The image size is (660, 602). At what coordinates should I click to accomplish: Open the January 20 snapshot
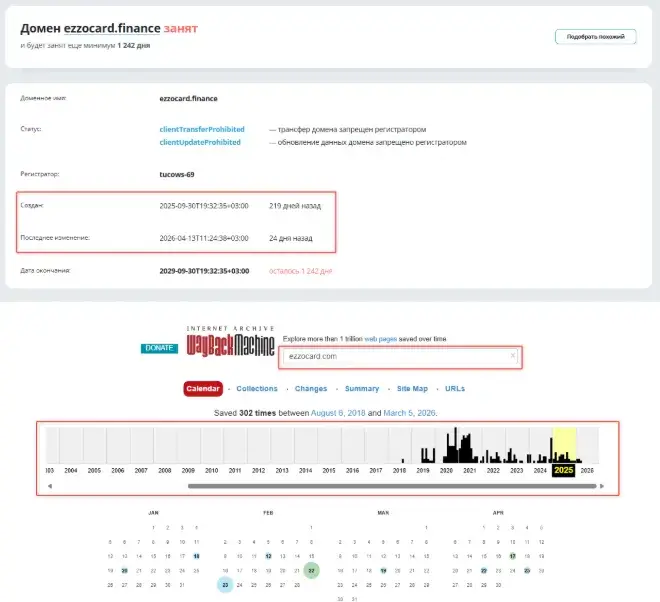point(125,570)
